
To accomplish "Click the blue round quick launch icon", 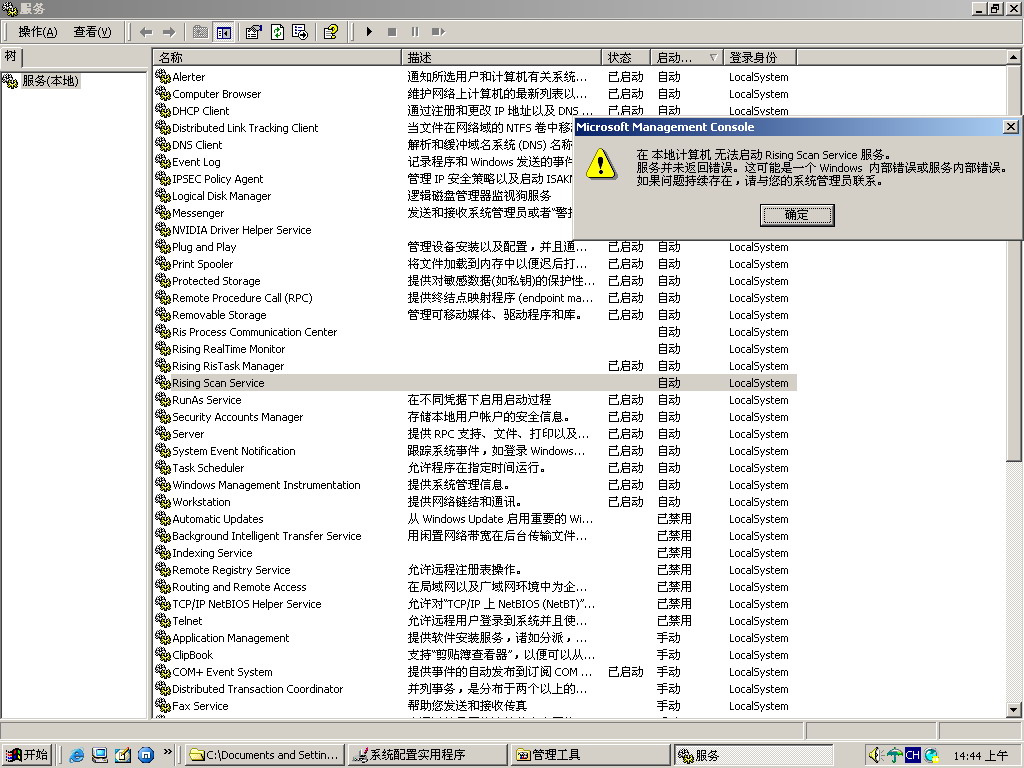I will [146, 755].
